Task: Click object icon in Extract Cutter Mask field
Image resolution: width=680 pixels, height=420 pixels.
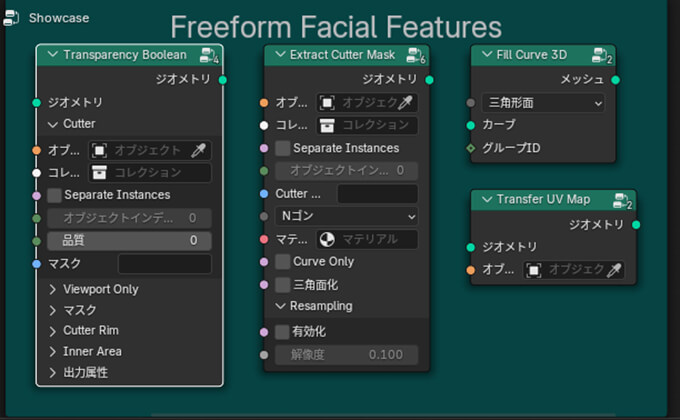Action: pyautogui.click(x=327, y=102)
